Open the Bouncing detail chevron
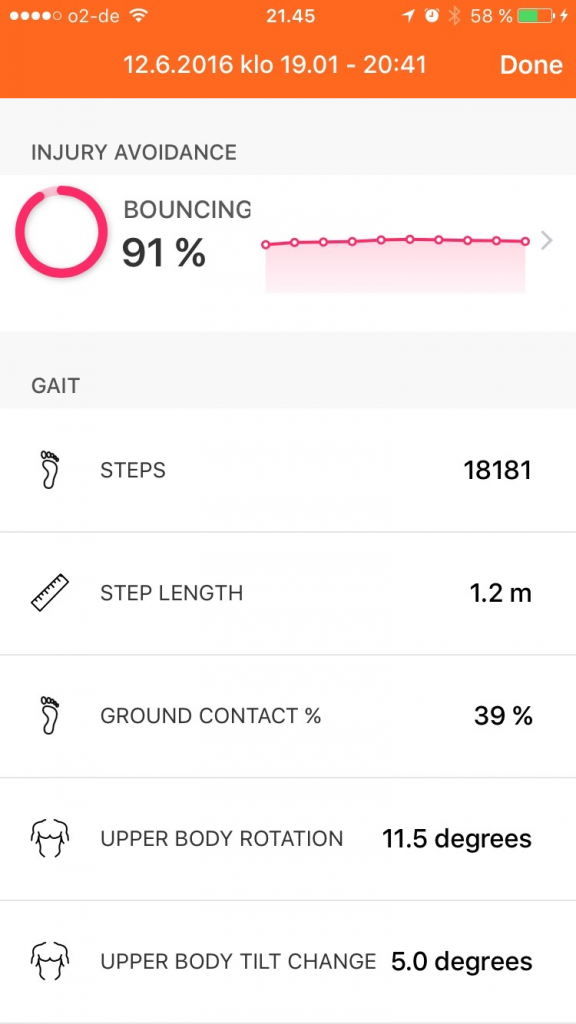576x1024 pixels. pyautogui.click(x=547, y=241)
